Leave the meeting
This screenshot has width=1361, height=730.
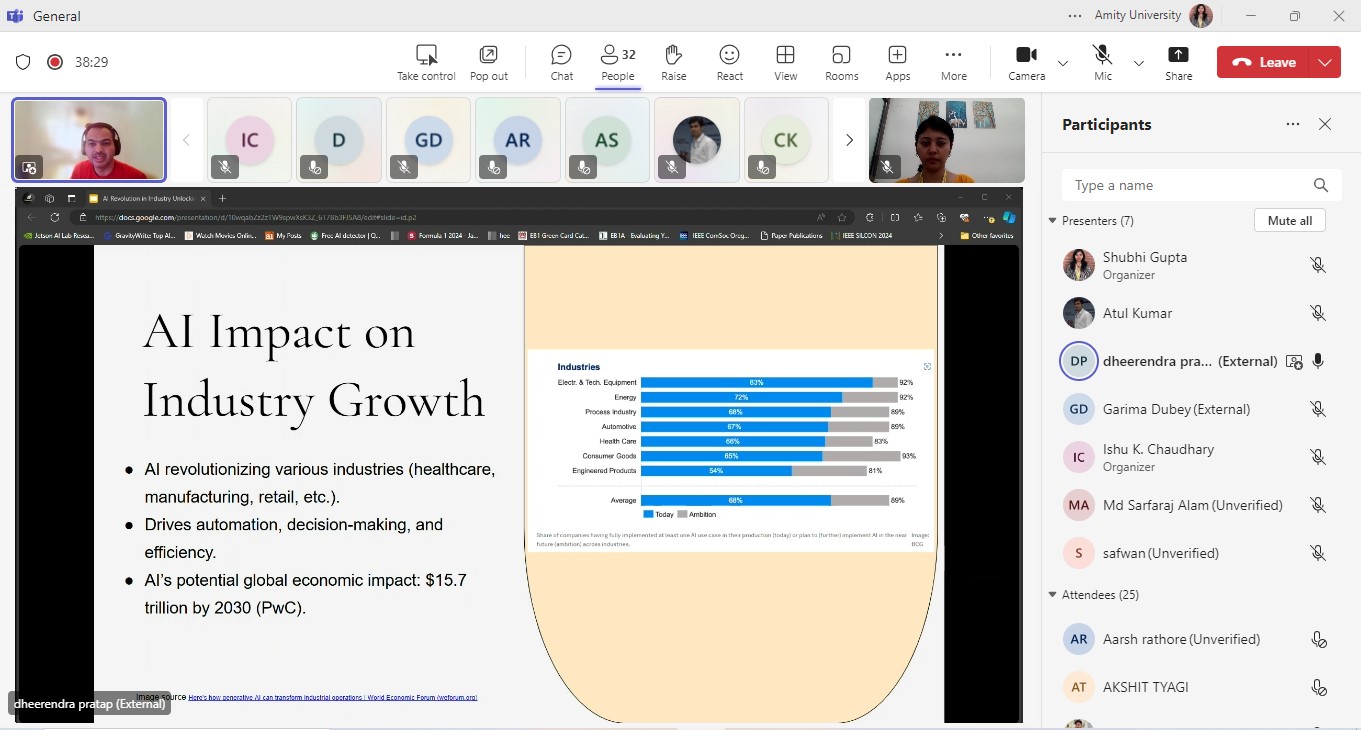[1263, 62]
